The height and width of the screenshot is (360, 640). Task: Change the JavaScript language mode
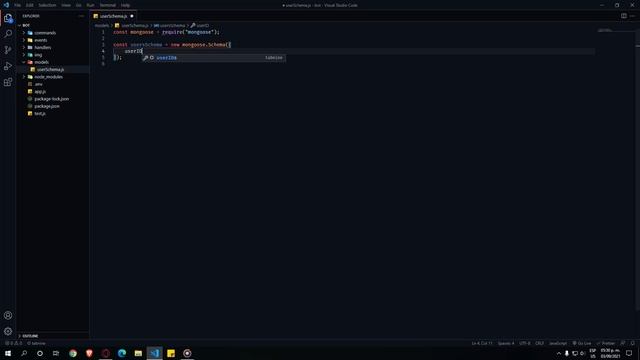[x=558, y=343]
